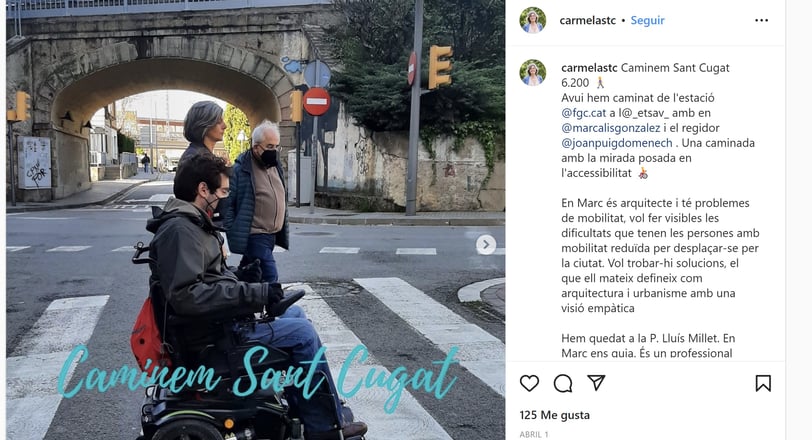
Task: Click the walking person emoji in caption
Action: click(600, 83)
